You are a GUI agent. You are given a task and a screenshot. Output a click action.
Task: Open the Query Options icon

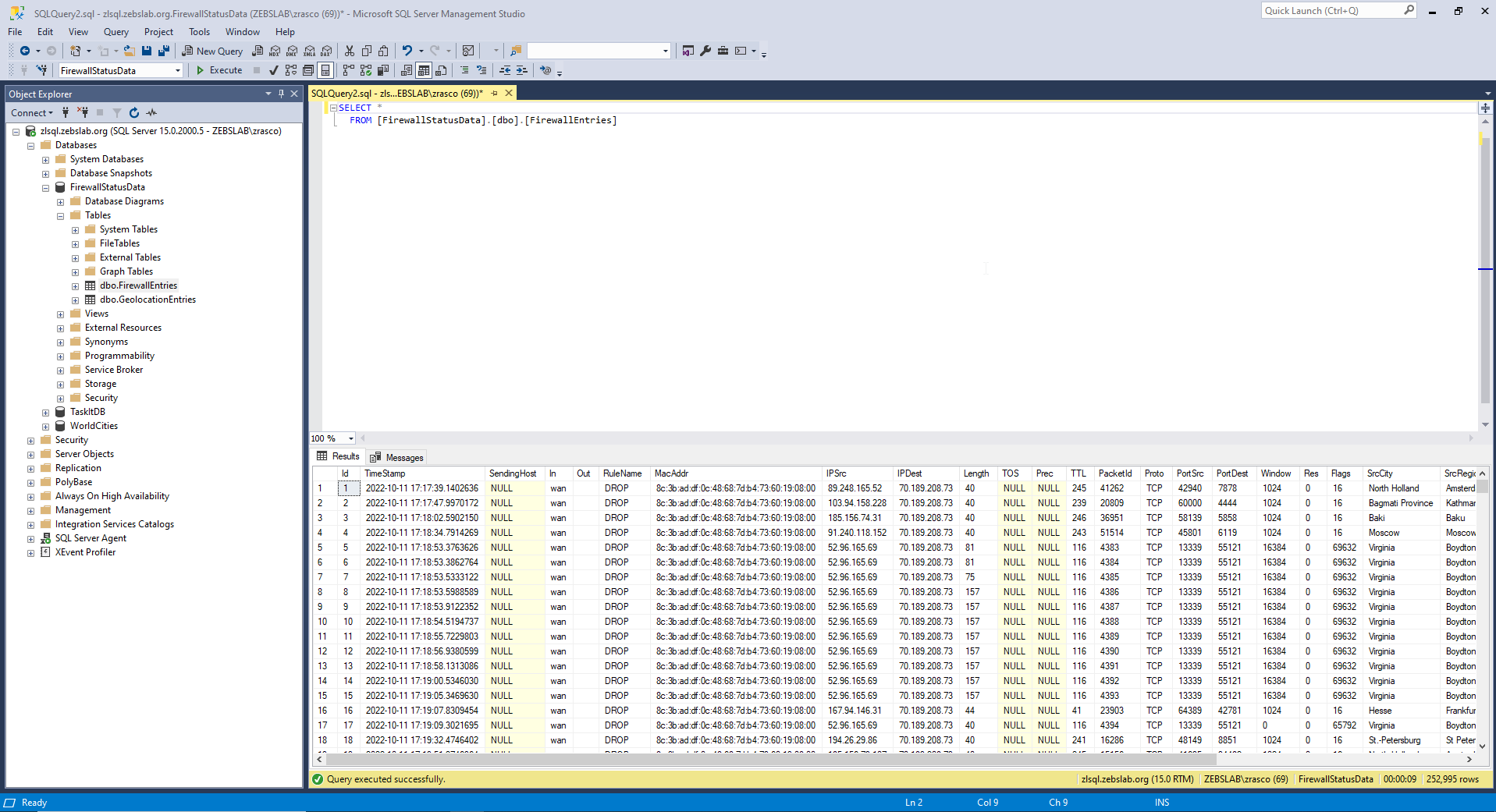308,70
